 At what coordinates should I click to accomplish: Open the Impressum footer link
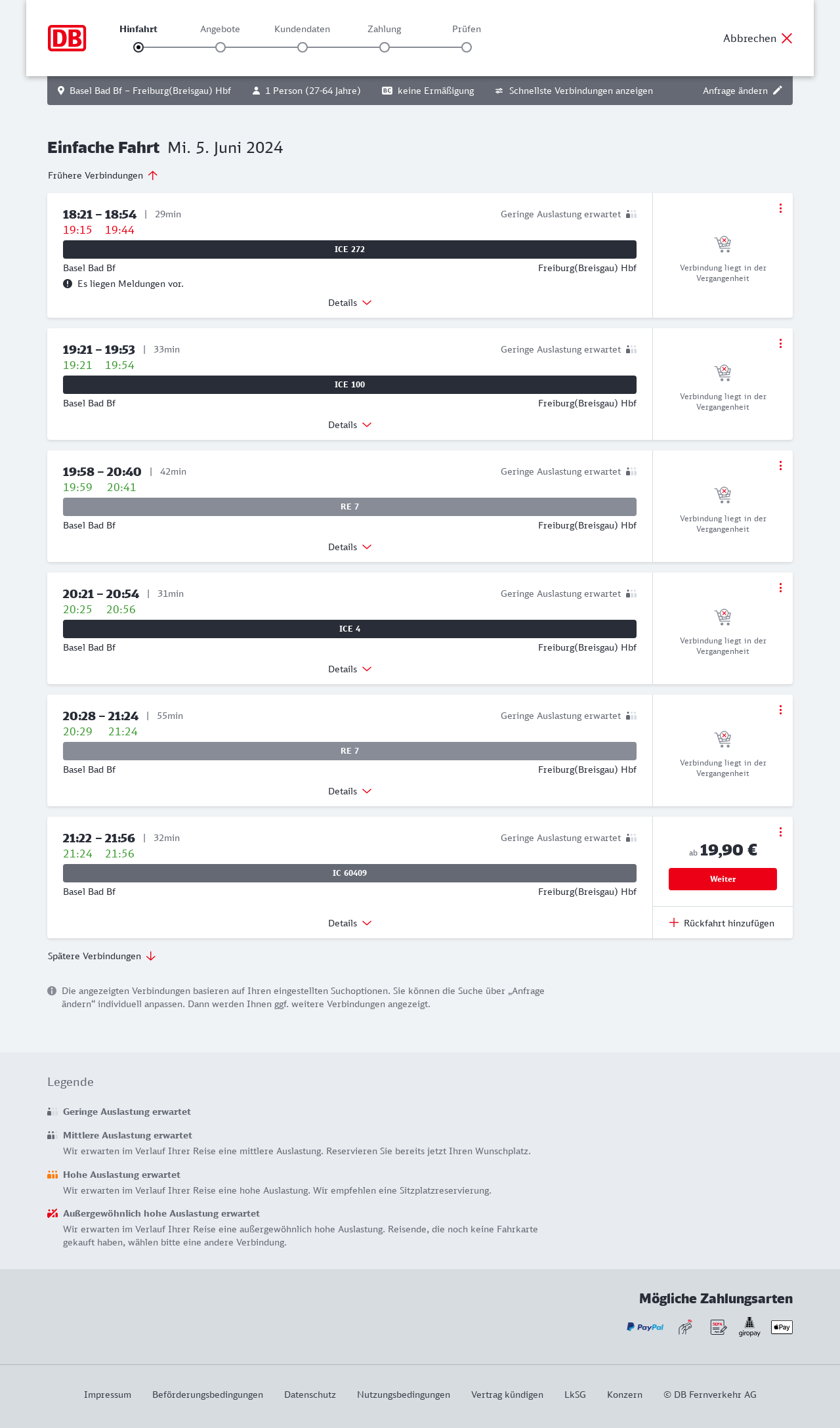pos(108,1395)
